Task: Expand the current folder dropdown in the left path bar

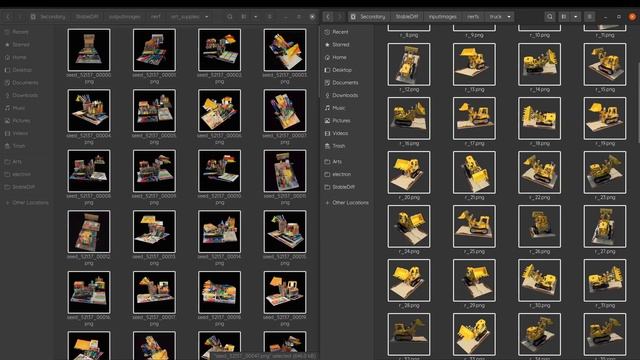Action: pyautogui.click(x=207, y=17)
